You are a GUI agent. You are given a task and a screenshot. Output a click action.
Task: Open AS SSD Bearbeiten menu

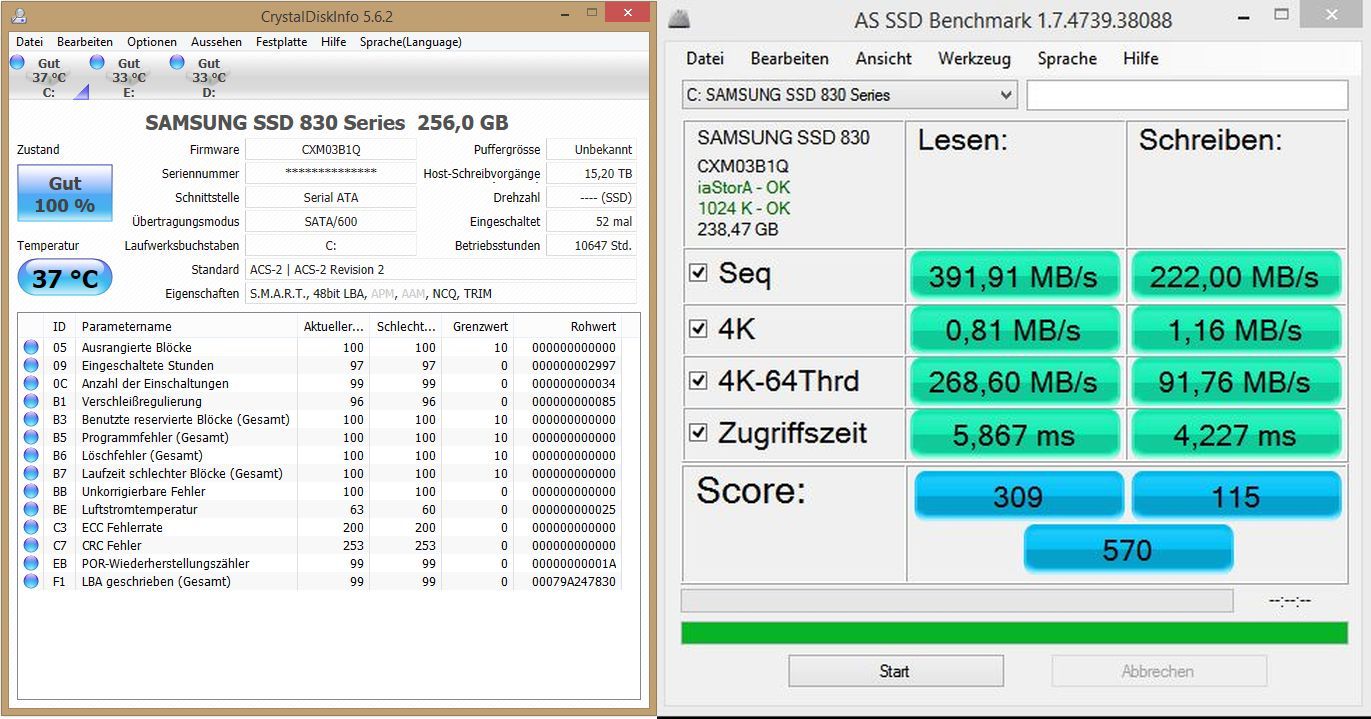(x=790, y=59)
